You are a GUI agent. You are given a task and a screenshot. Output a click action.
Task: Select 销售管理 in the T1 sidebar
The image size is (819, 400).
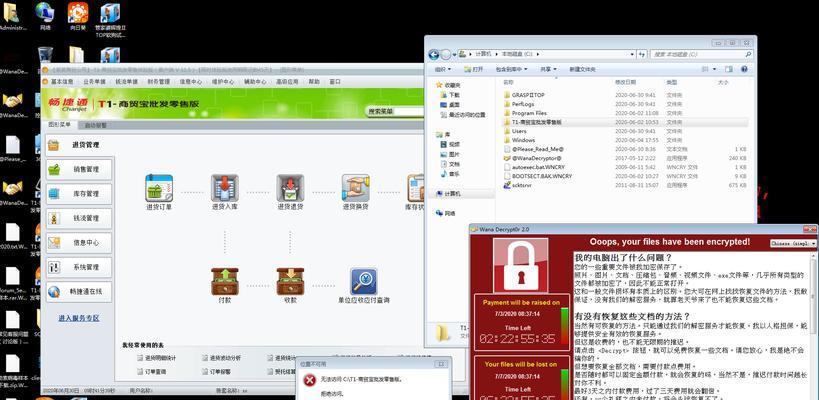pyautogui.click(x=79, y=169)
